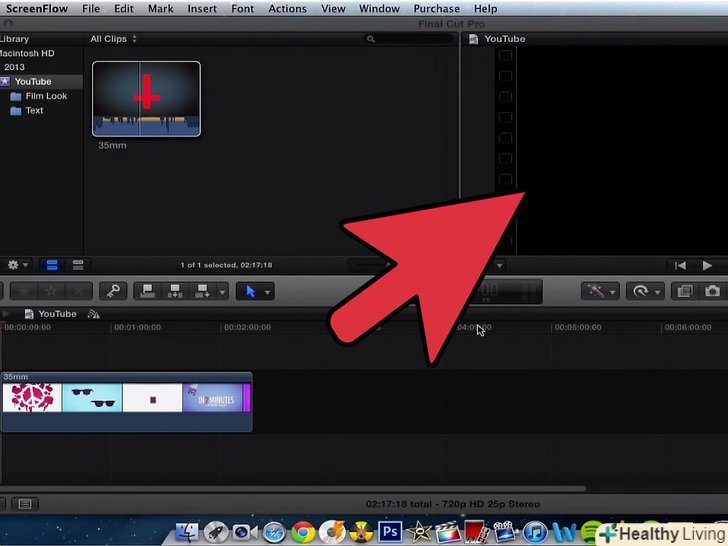Click the audio skimming icon beside YouTube

click(x=93, y=314)
